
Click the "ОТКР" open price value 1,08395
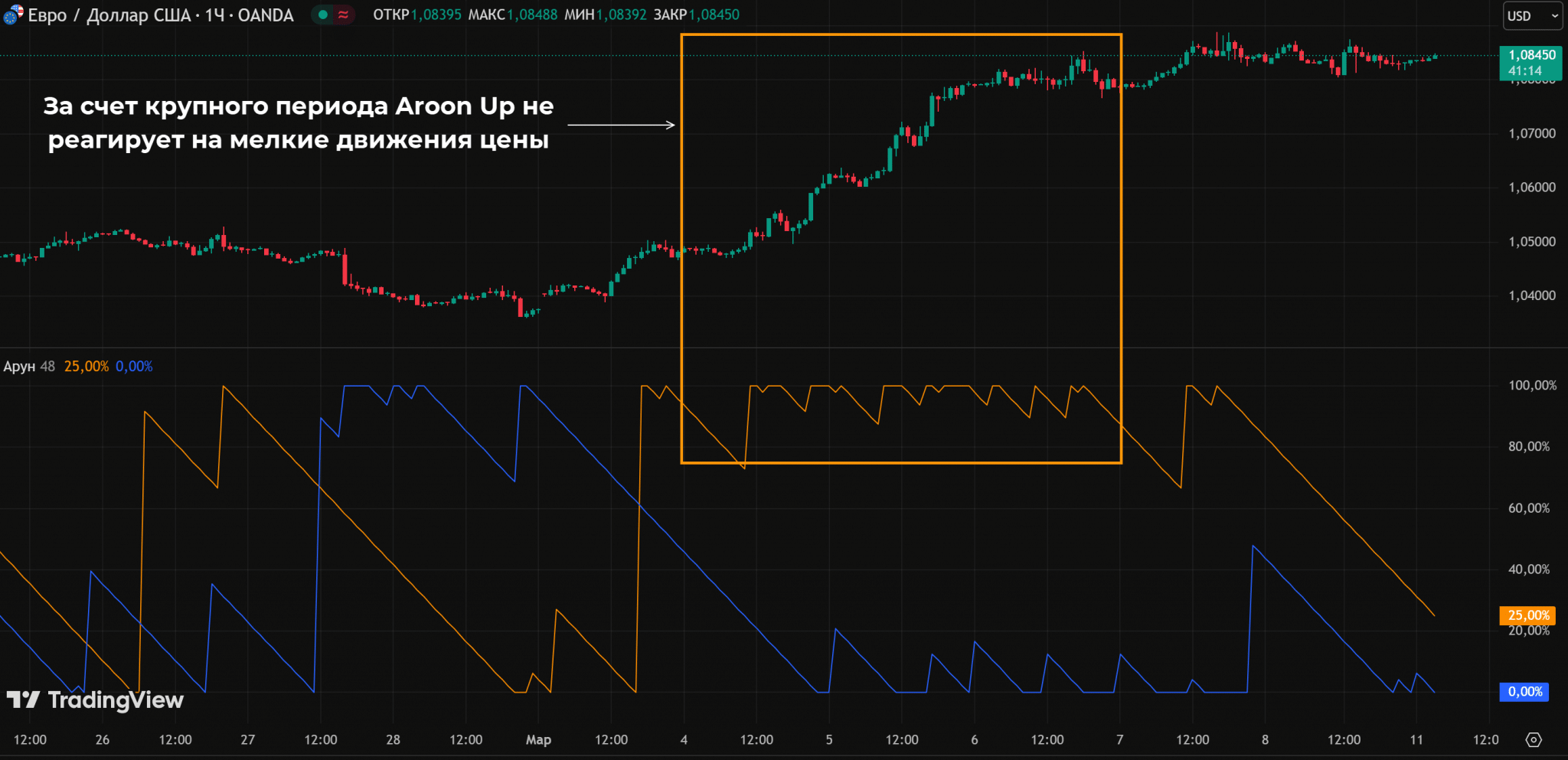436,15
